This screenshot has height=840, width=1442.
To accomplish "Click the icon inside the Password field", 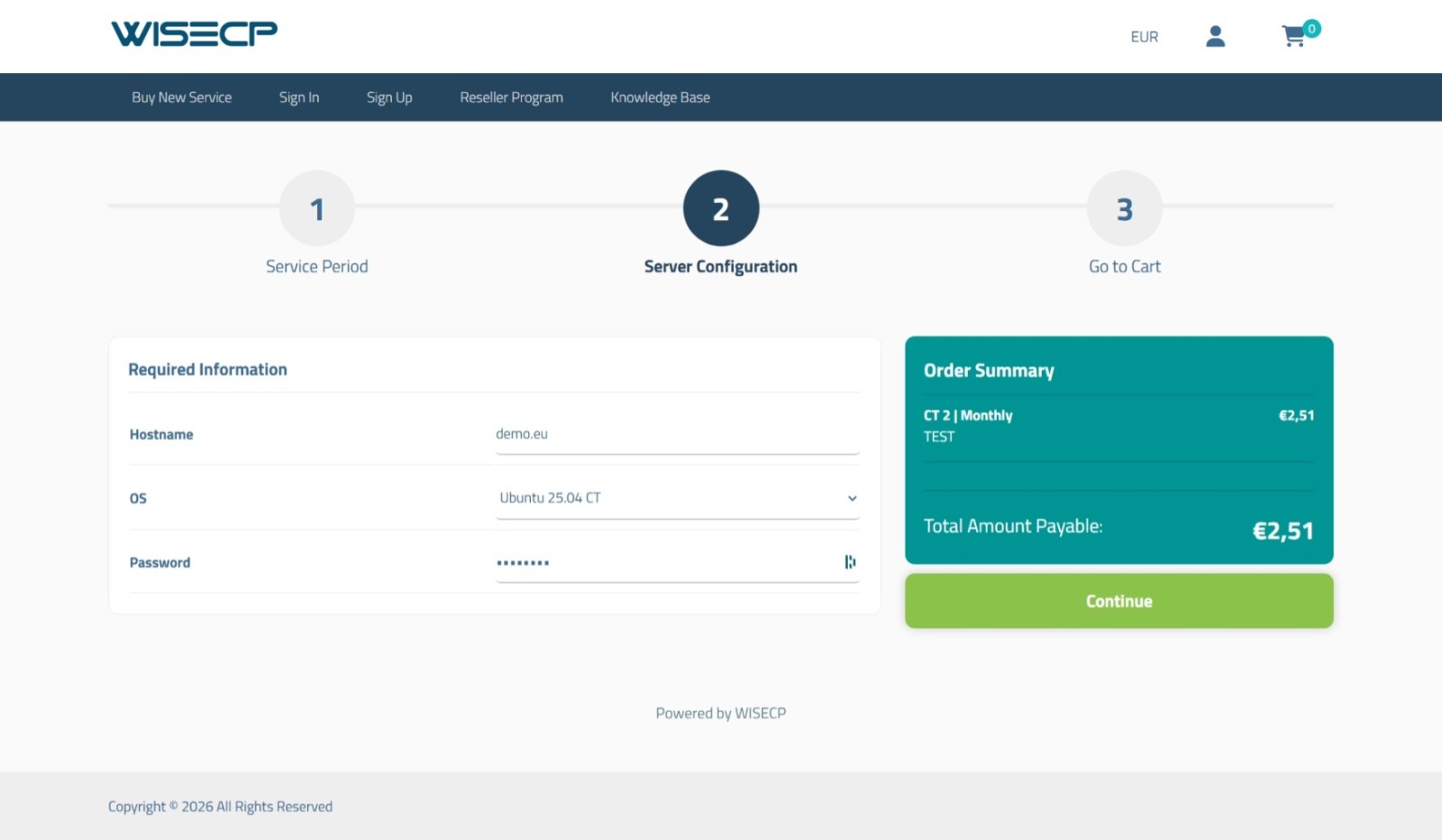I will point(849,562).
